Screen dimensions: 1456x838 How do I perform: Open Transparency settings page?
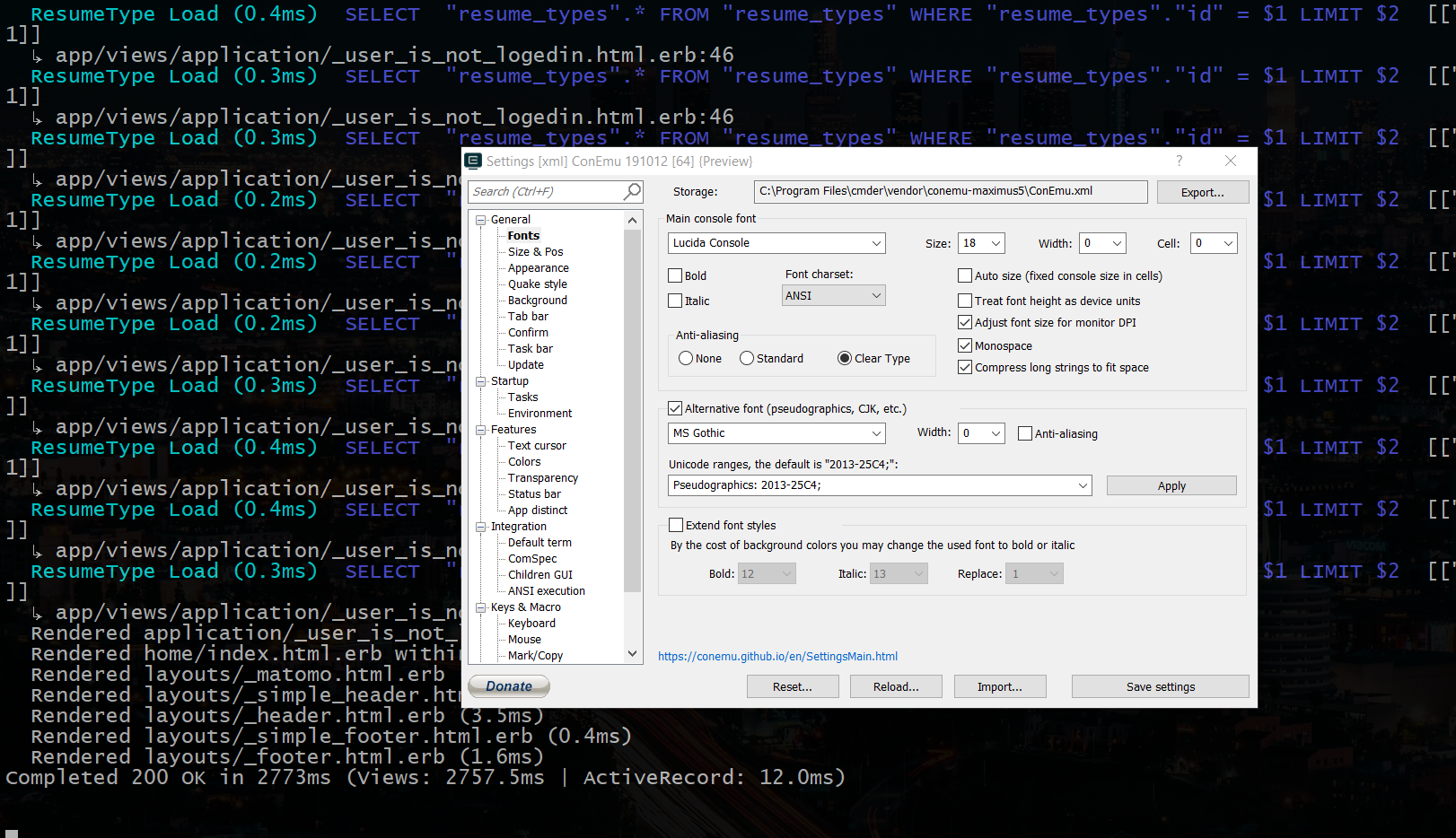click(x=542, y=478)
